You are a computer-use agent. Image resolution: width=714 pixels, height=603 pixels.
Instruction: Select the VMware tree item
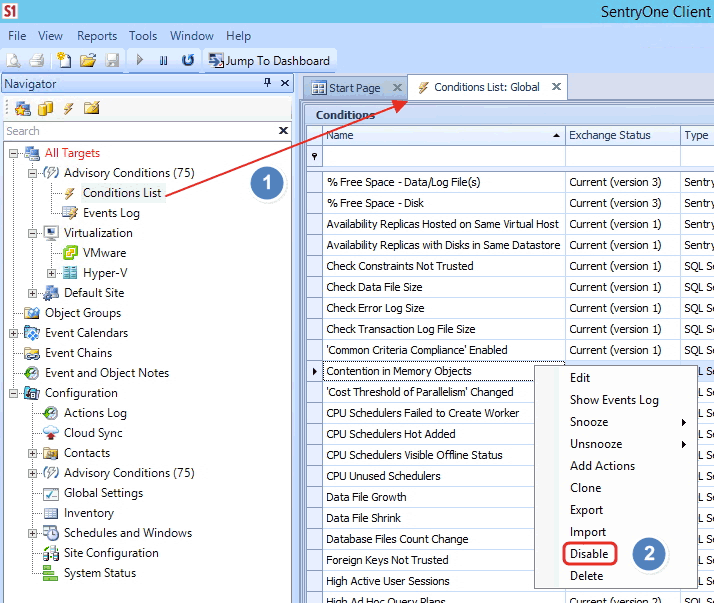click(104, 253)
